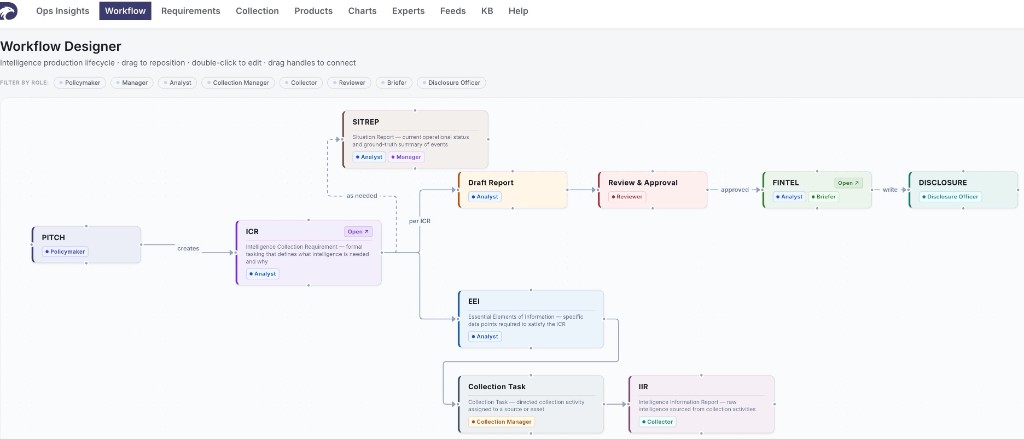Go to the Charts menu item
This screenshot has width=1024, height=439.
362,11
